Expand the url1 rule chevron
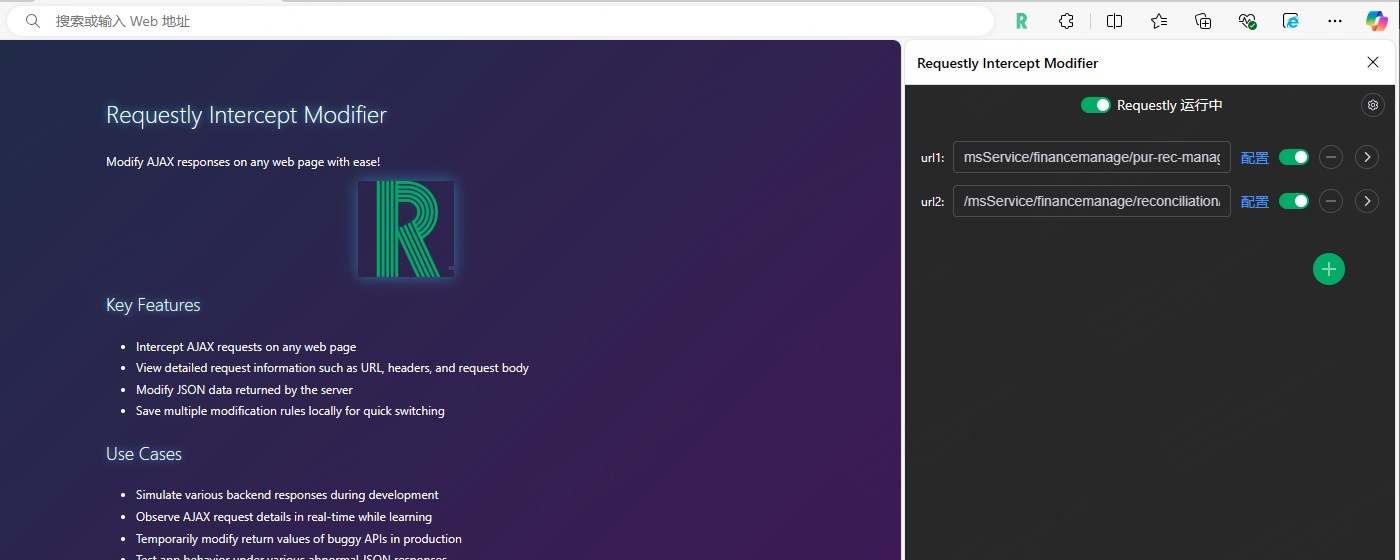1400x560 pixels. click(x=1367, y=157)
